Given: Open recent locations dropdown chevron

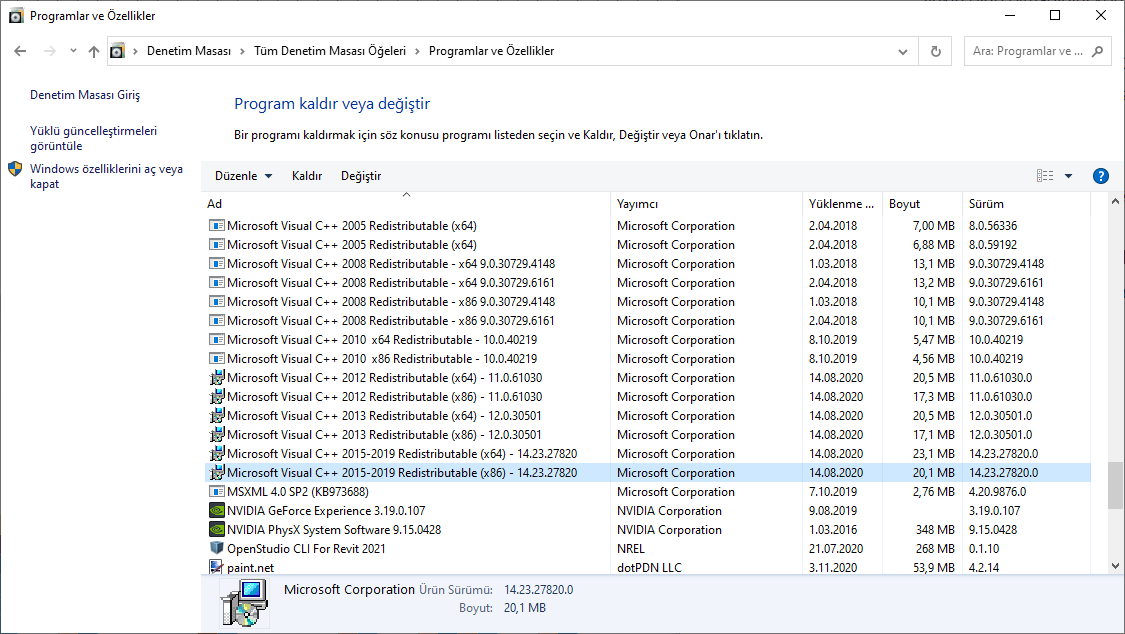Looking at the screenshot, I should tap(73, 51).
